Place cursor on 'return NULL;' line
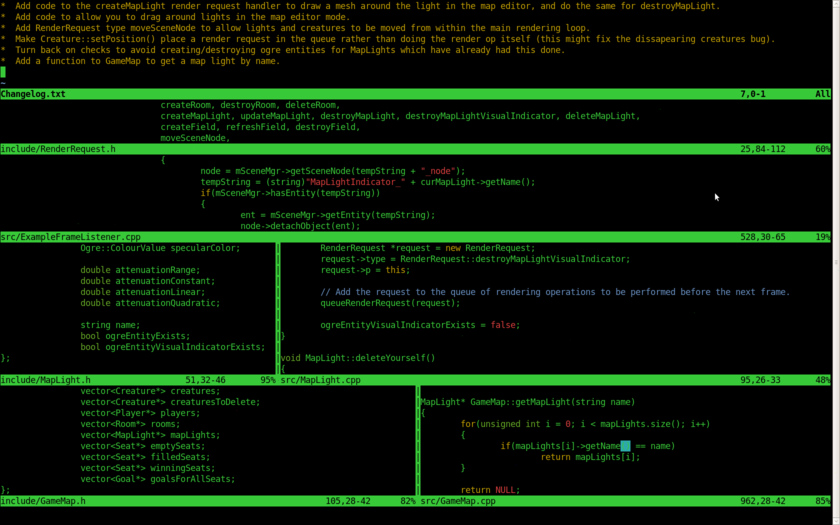 490,490
